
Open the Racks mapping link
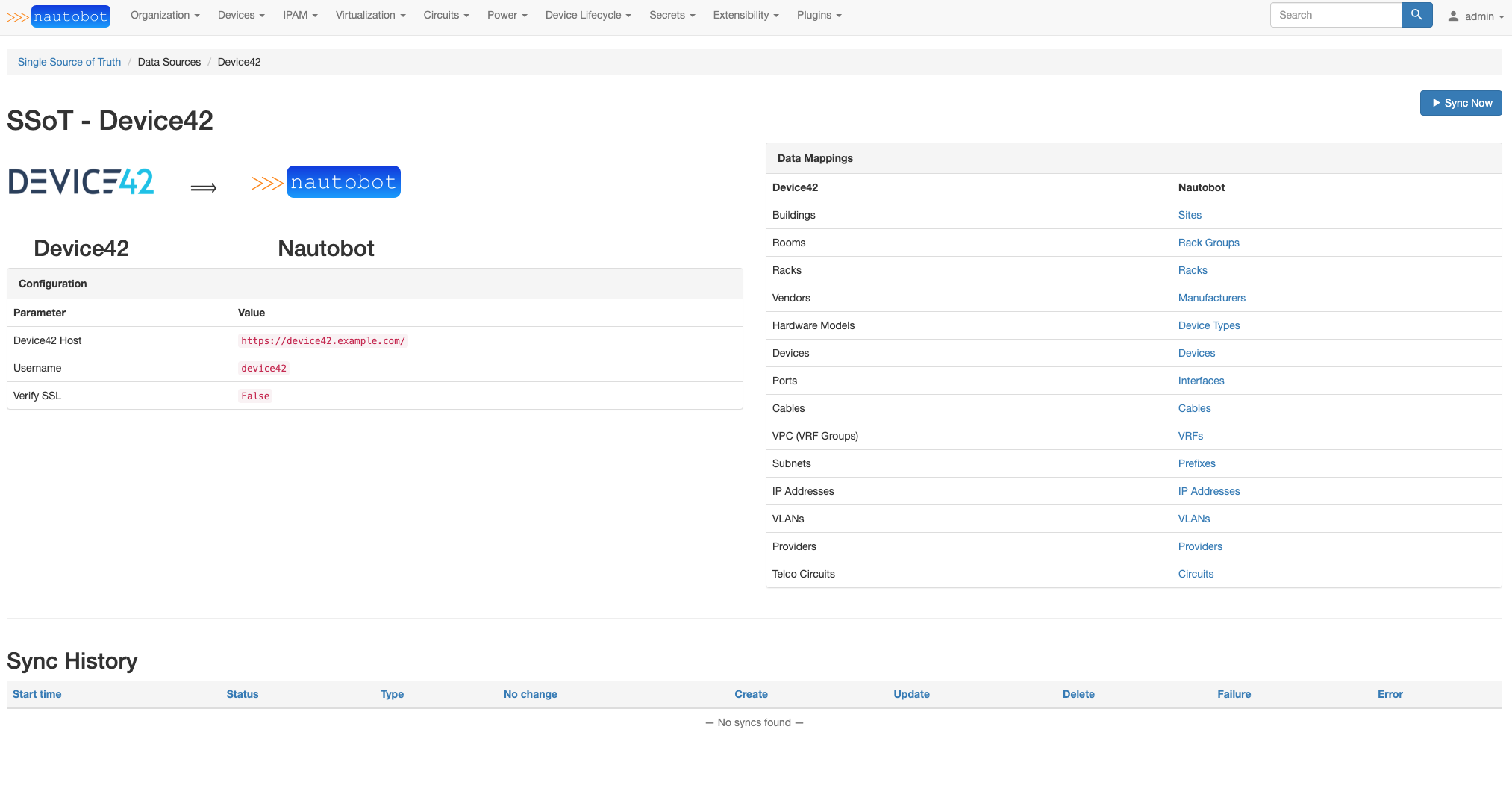tap(1193, 270)
